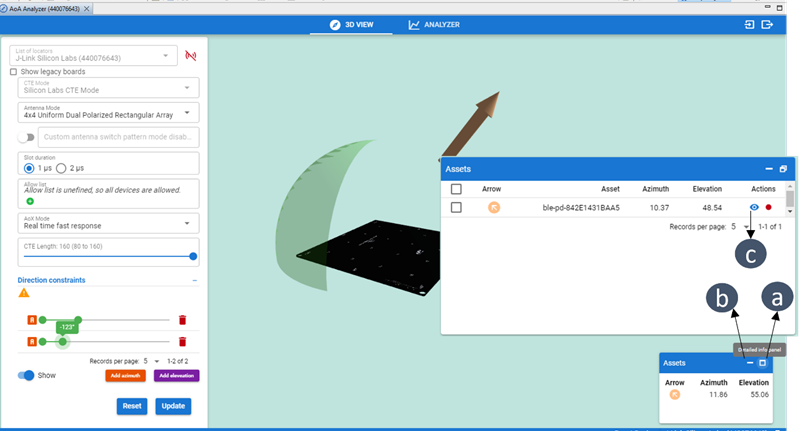This screenshot has width=800, height=431.
Task: Click the export configuration icon in the header
Action: [x=767, y=24]
